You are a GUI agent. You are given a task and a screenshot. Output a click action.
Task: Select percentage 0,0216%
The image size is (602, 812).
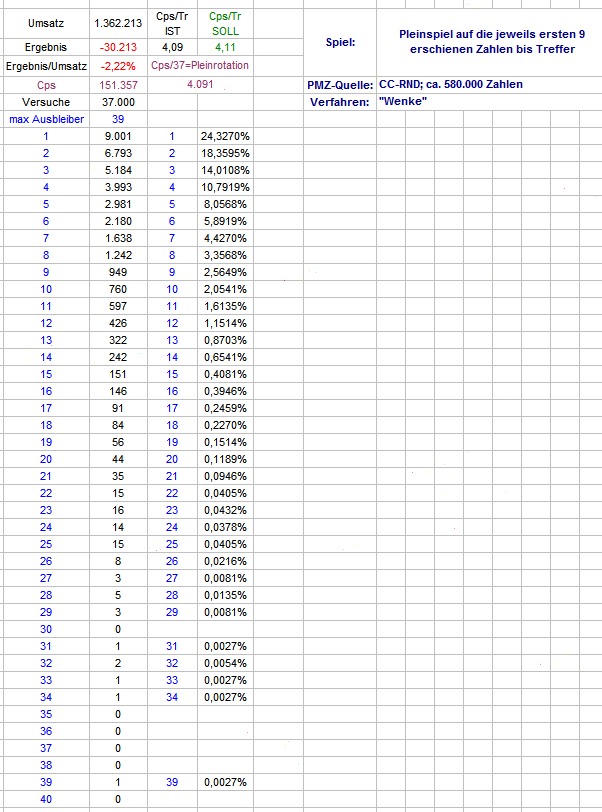pos(225,561)
